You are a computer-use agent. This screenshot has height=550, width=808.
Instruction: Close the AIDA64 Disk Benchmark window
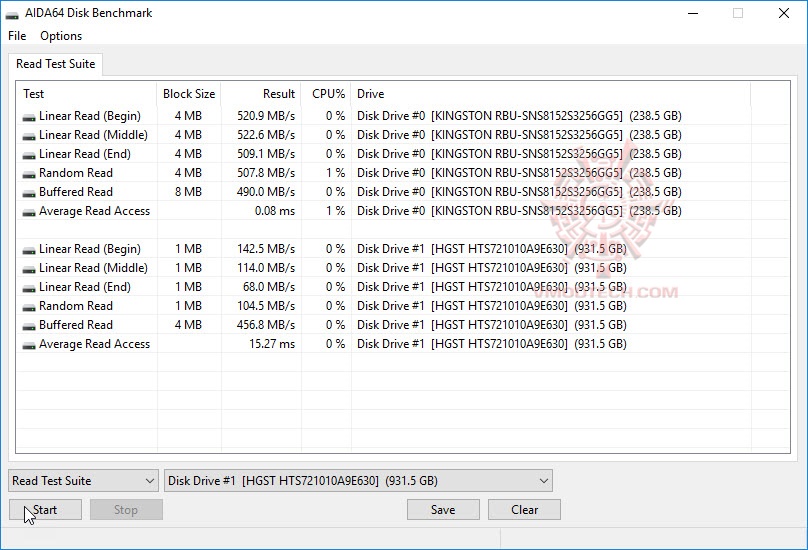[x=784, y=13]
